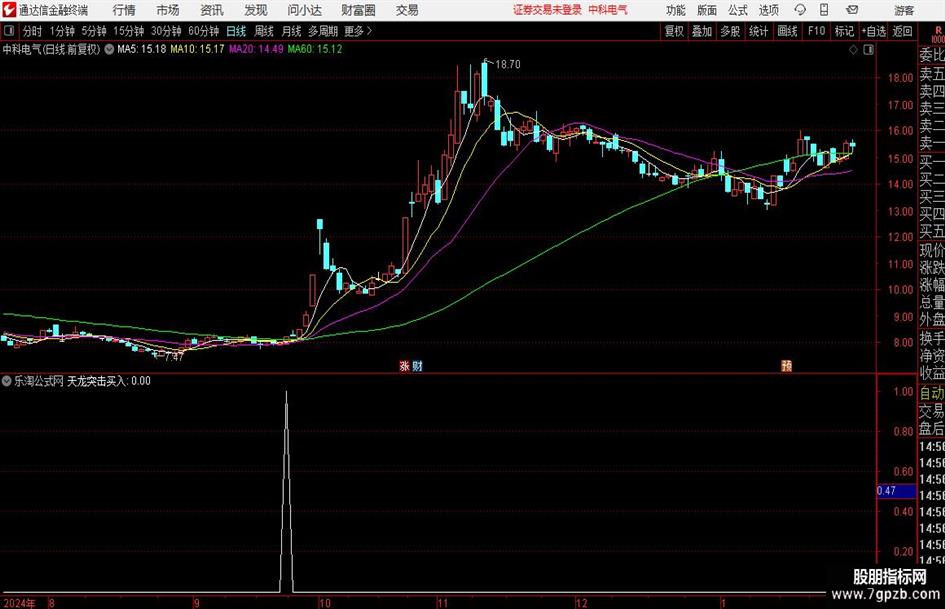Click the 0.47 indicator value tag
This screenshot has width=945, height=609.
(x=896, y=491)
